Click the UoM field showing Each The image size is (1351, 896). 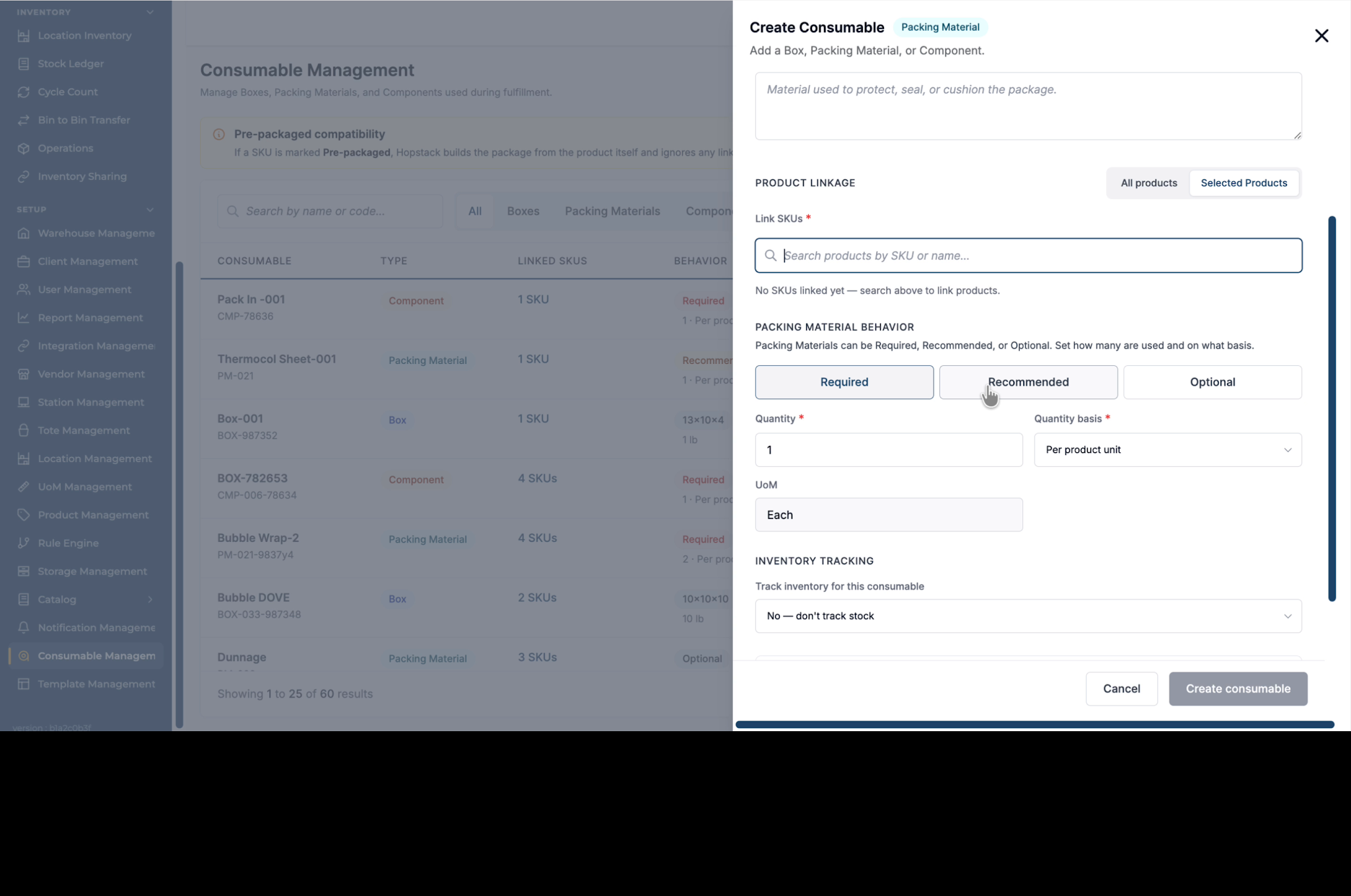point(889,515)
